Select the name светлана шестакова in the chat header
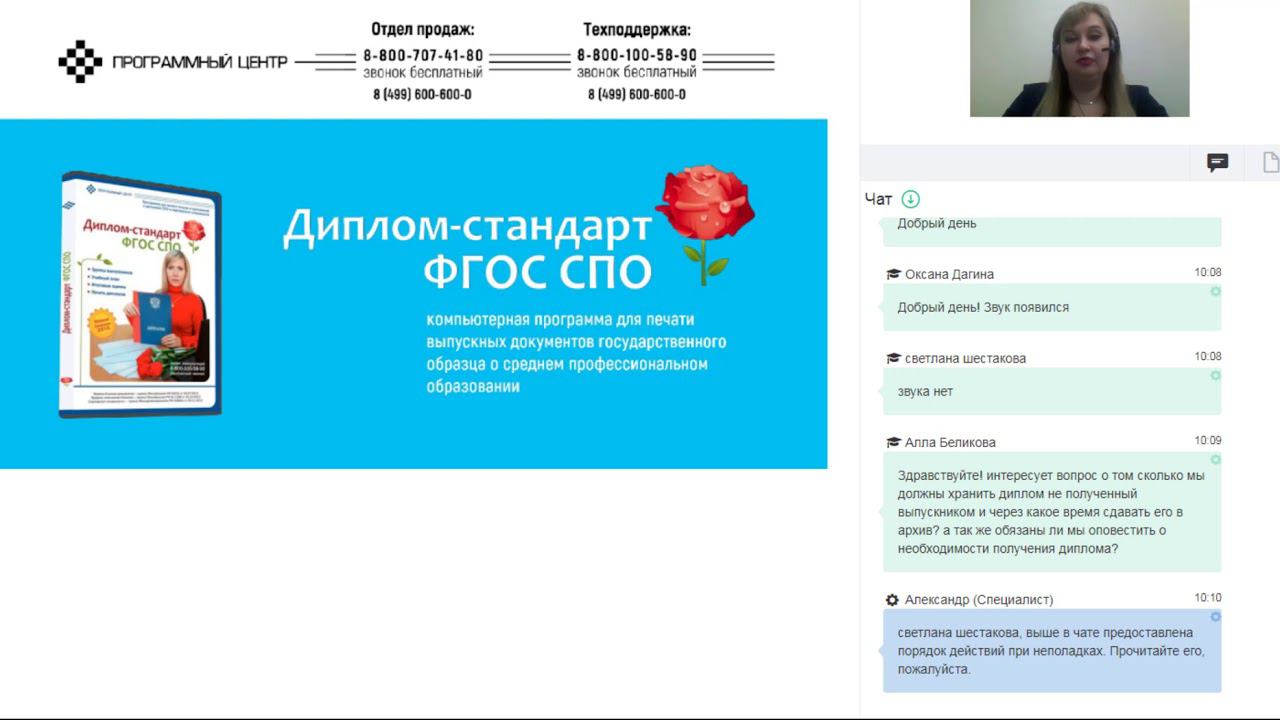Screen dimensions: 1280x720 [965, 358]
